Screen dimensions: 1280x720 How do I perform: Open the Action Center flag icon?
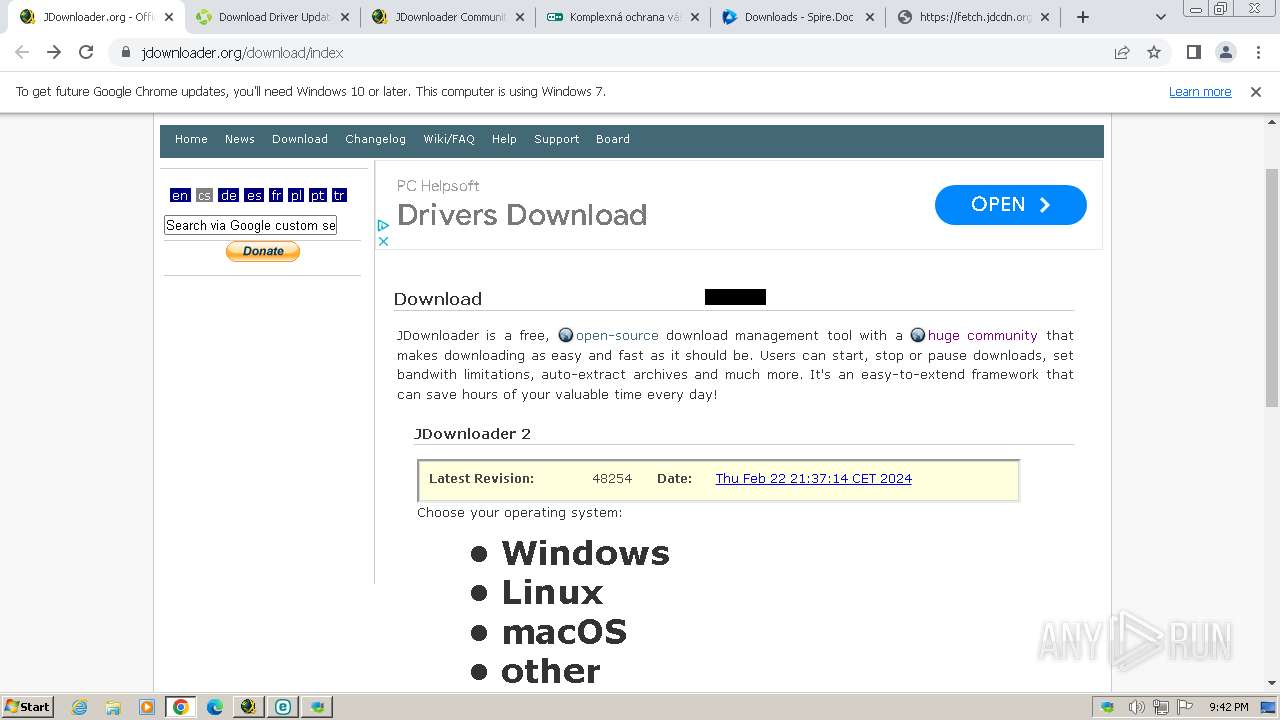coord(1184,707)
